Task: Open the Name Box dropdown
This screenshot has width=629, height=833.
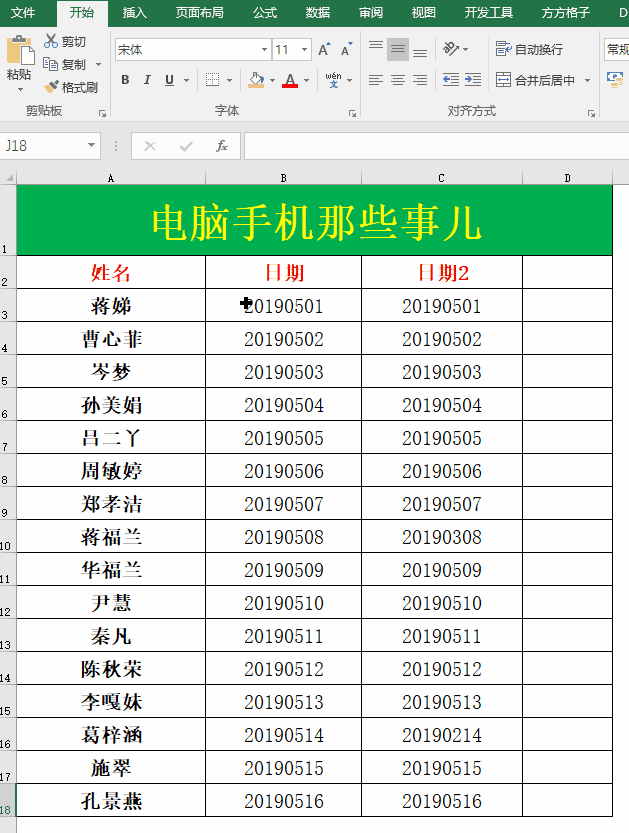Action: 91,146
